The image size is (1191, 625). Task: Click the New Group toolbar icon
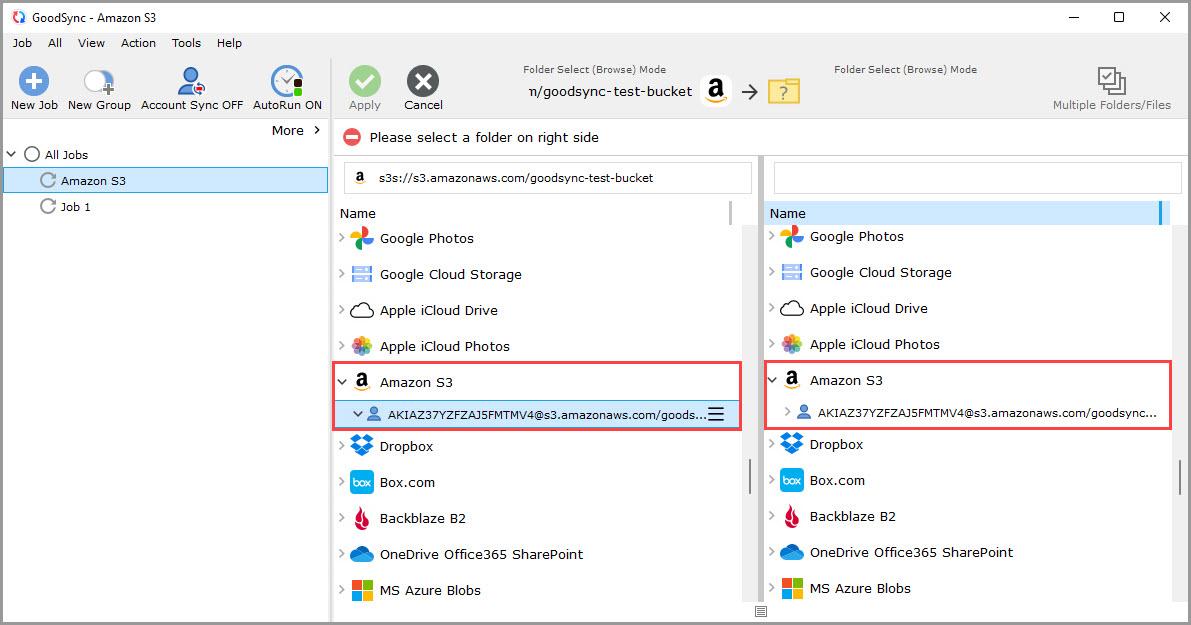tap(99, 82)
